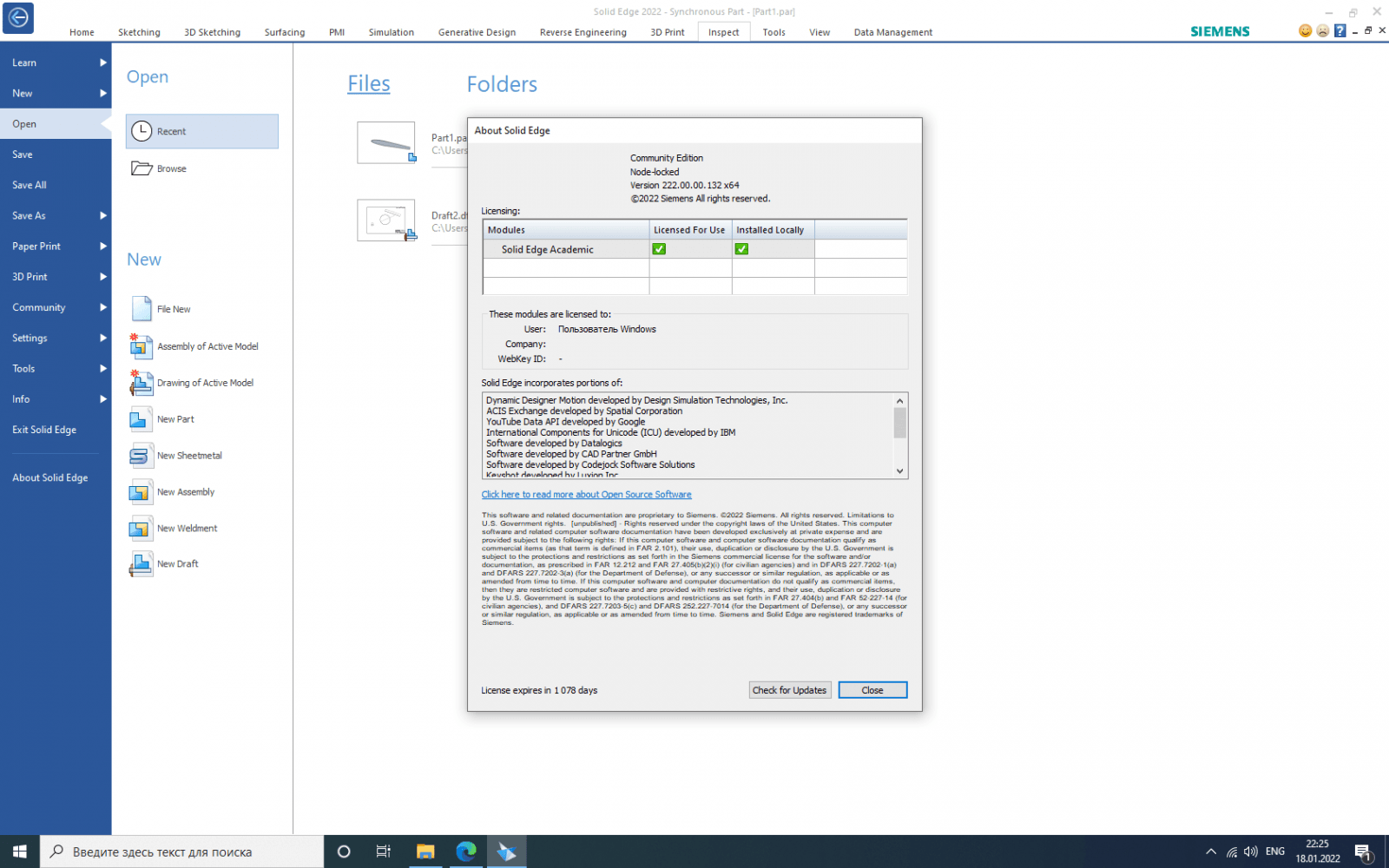Open File Explorer from taskbar
This screenshot has height=868, width=1389.
coord(425,852)
